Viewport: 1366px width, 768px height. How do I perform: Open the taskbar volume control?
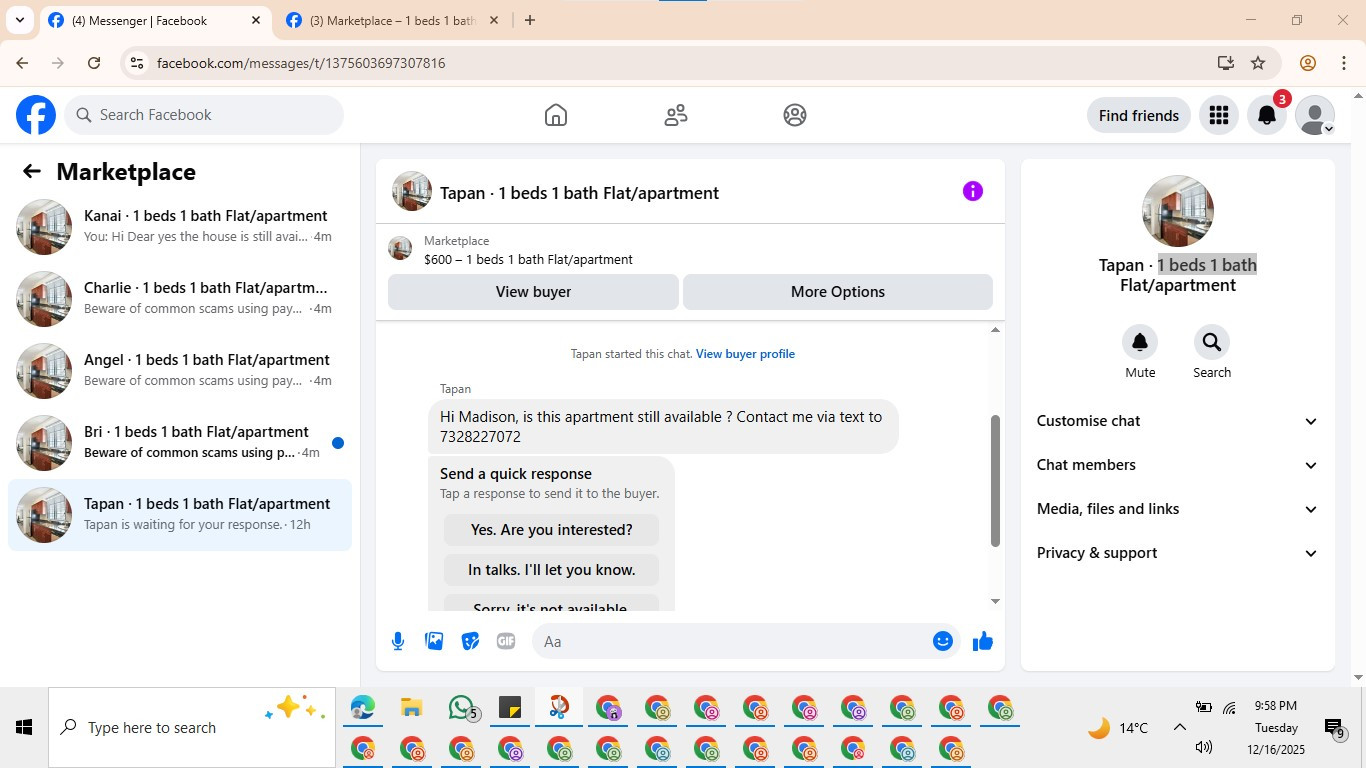click(1204, 747)
